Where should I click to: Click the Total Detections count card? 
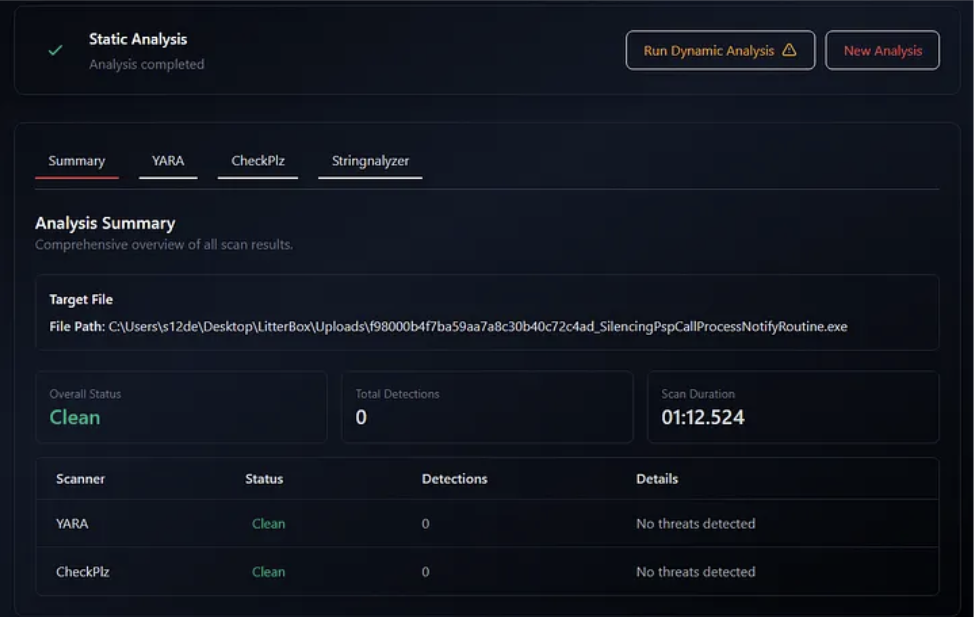(x=487, y=407)
